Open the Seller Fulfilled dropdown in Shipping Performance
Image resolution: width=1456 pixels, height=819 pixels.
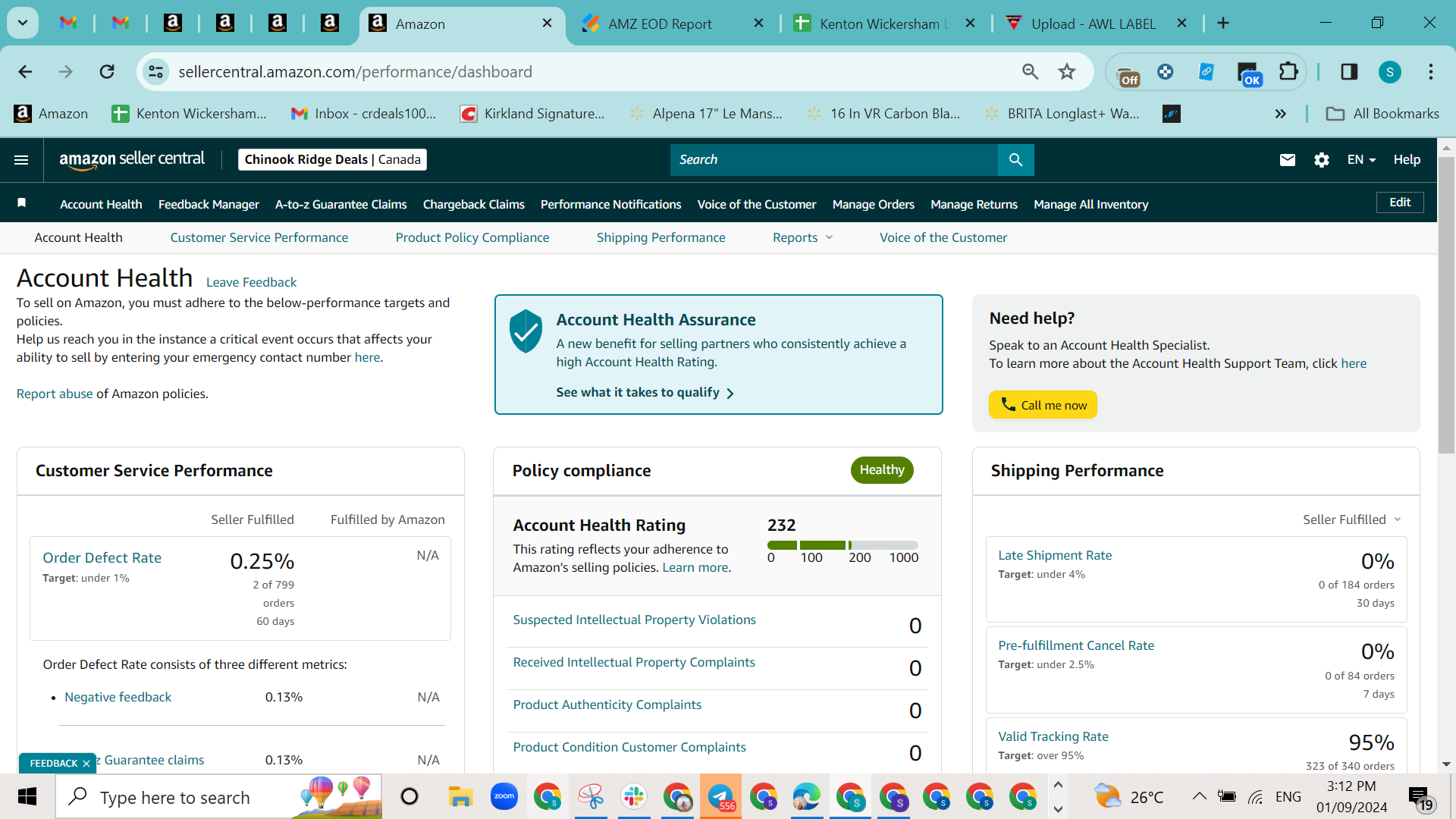point(1352,519)
